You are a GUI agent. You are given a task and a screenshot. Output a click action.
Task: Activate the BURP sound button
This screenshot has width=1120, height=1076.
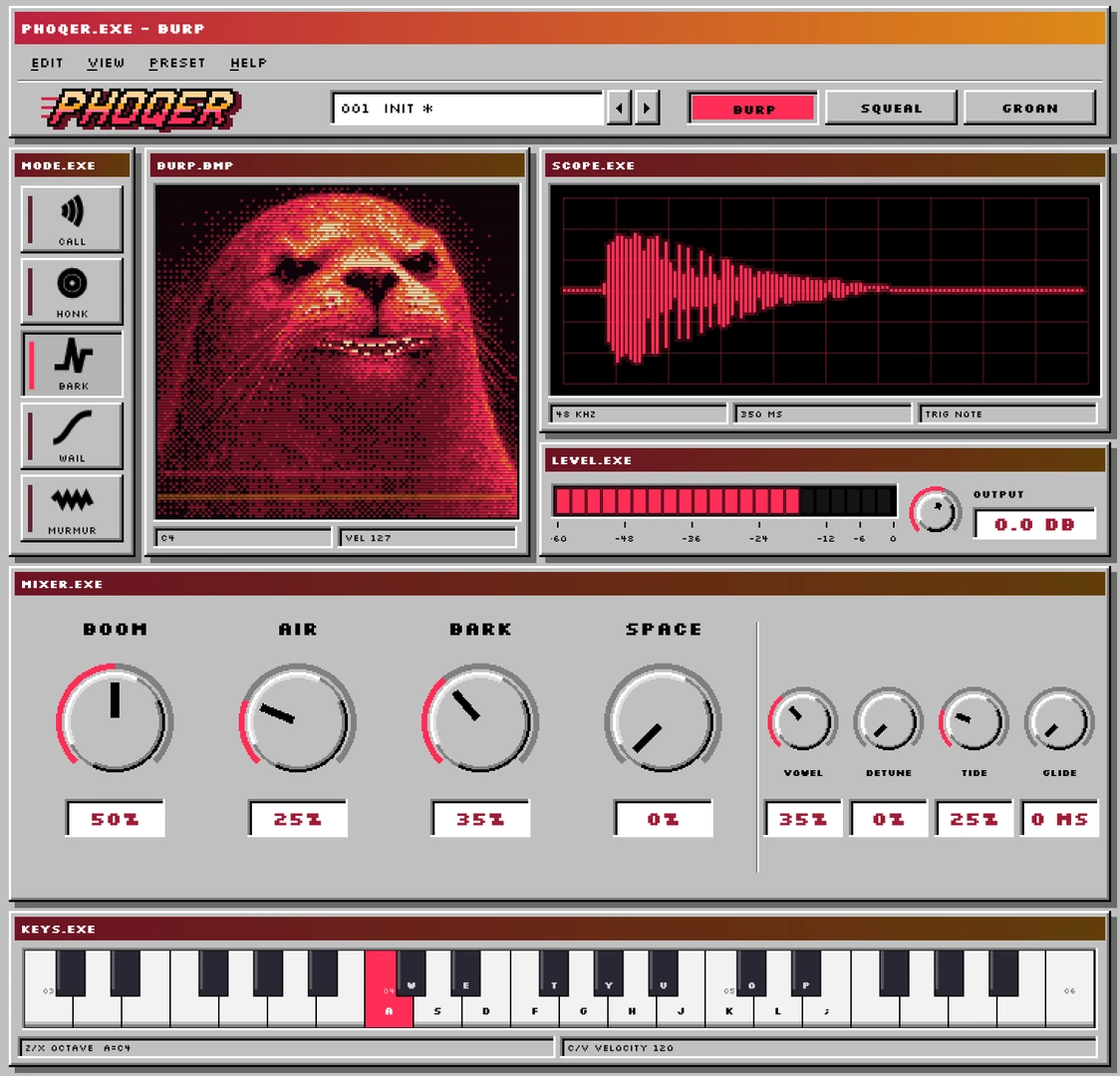(753, 109)
